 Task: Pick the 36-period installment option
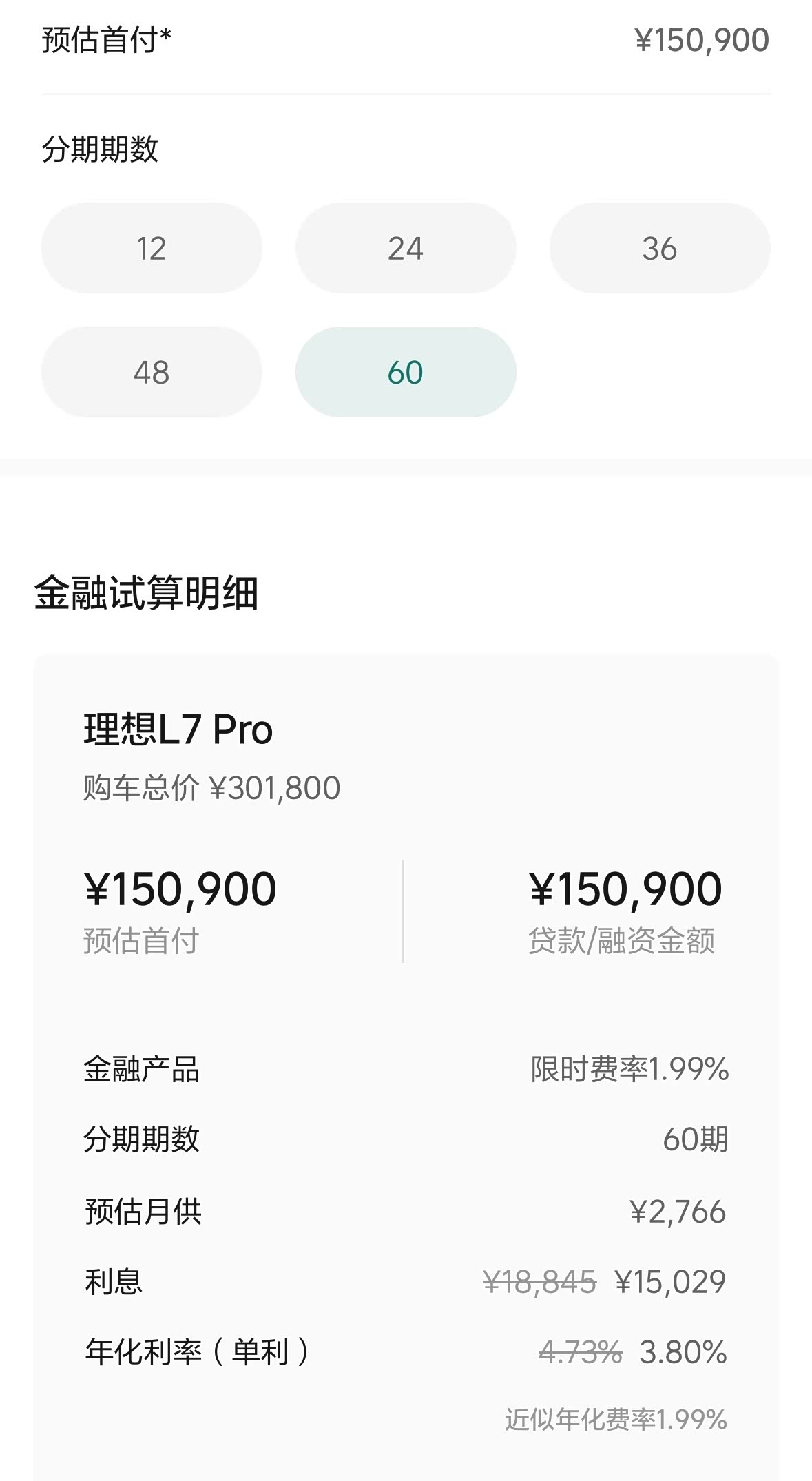click(659, 248)
